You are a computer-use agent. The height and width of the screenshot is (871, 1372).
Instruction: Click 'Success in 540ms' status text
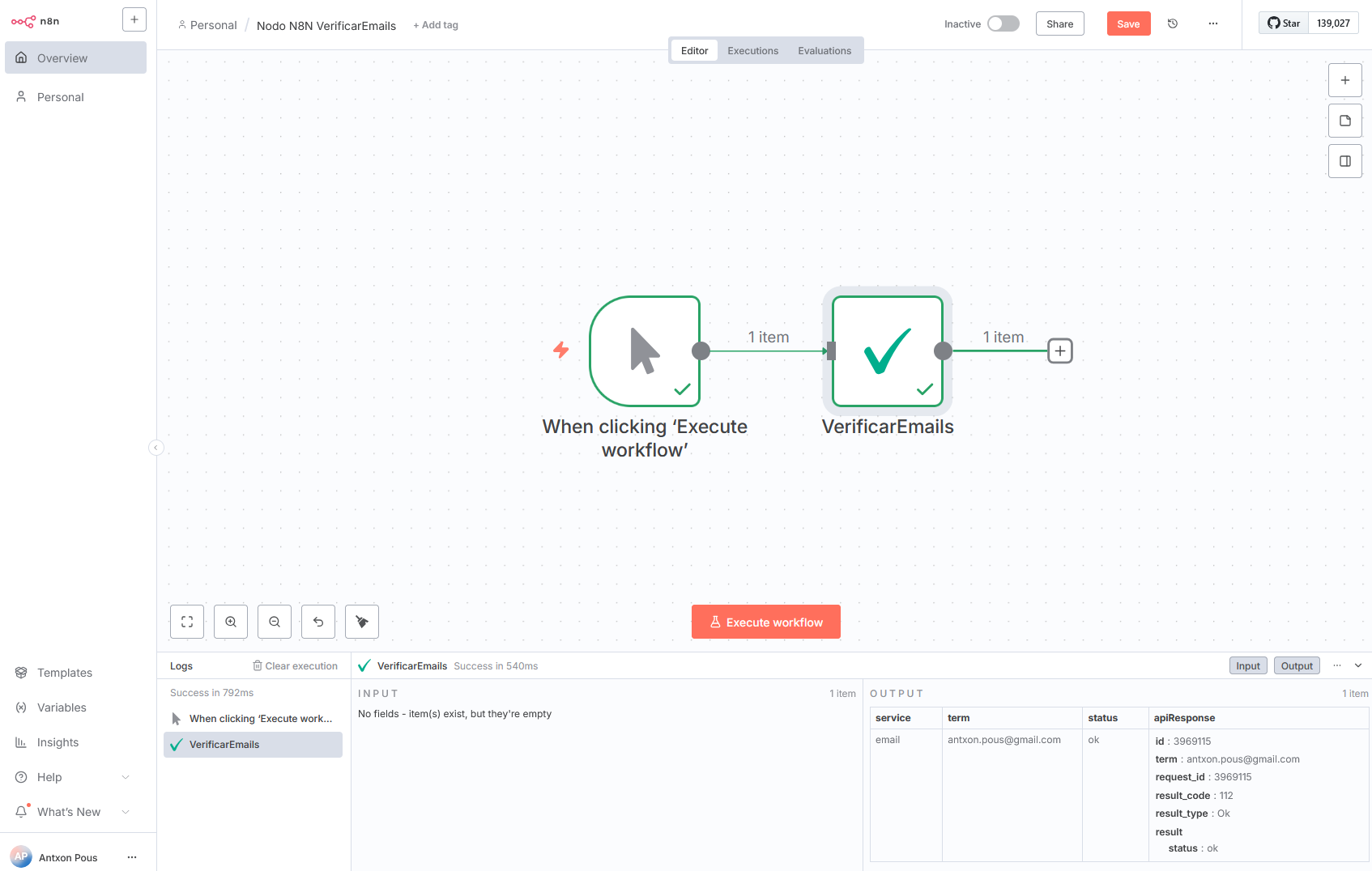pyautogui.click(x=496, y=666)
